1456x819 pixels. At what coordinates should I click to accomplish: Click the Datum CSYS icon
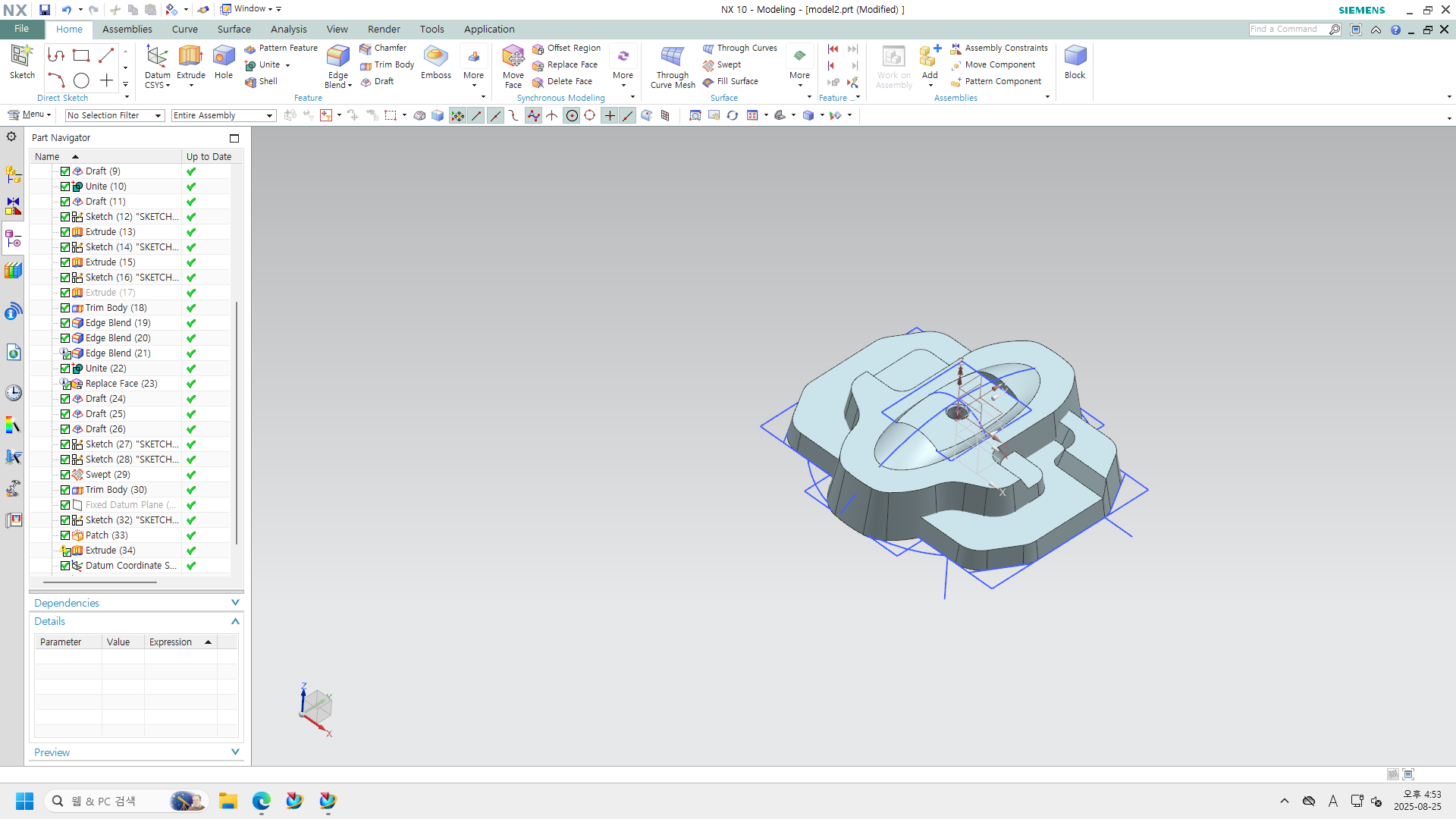click(157, 57)
